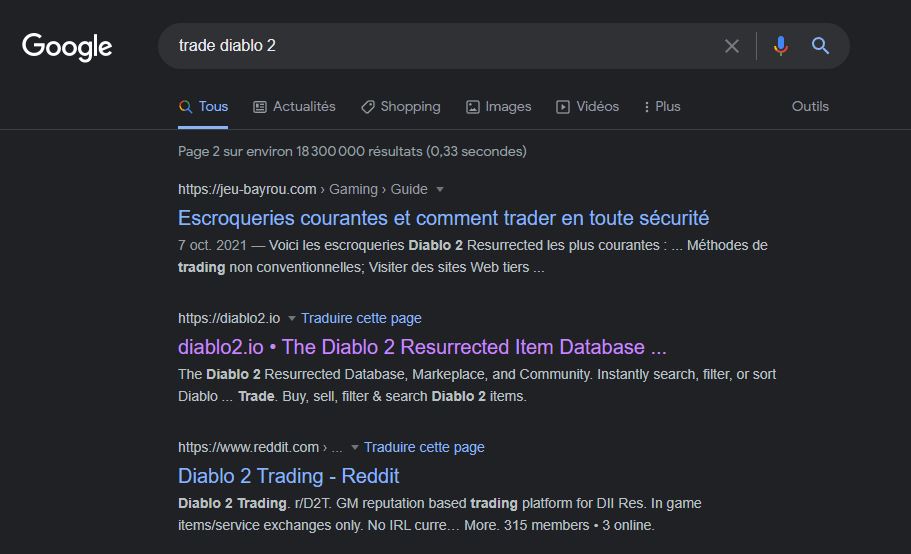Viewport: 911px width, 554px height.
Task: Select the Tous results tab
Action: (203, 107)
